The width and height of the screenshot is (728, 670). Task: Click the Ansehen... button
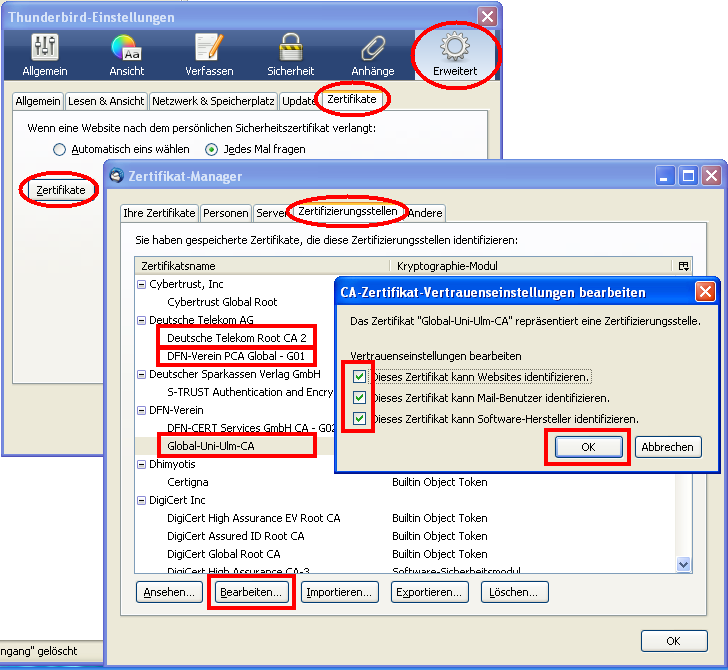pyautogui.click(x=169, y=592)
